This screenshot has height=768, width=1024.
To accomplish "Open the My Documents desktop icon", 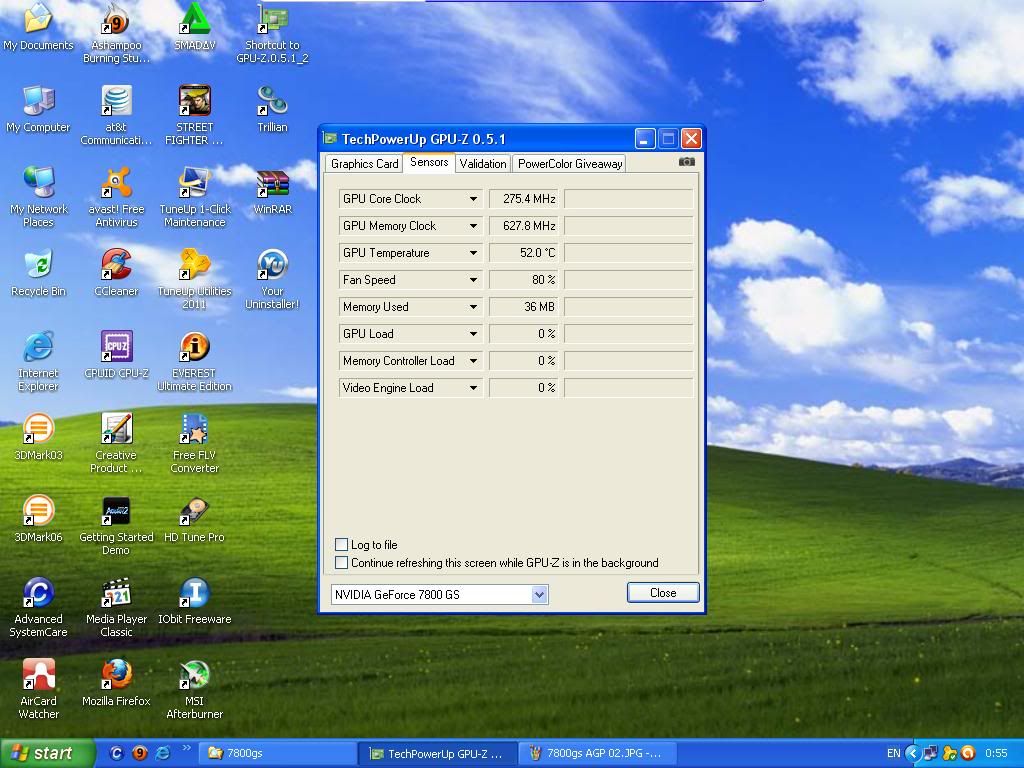I will 38,27.
